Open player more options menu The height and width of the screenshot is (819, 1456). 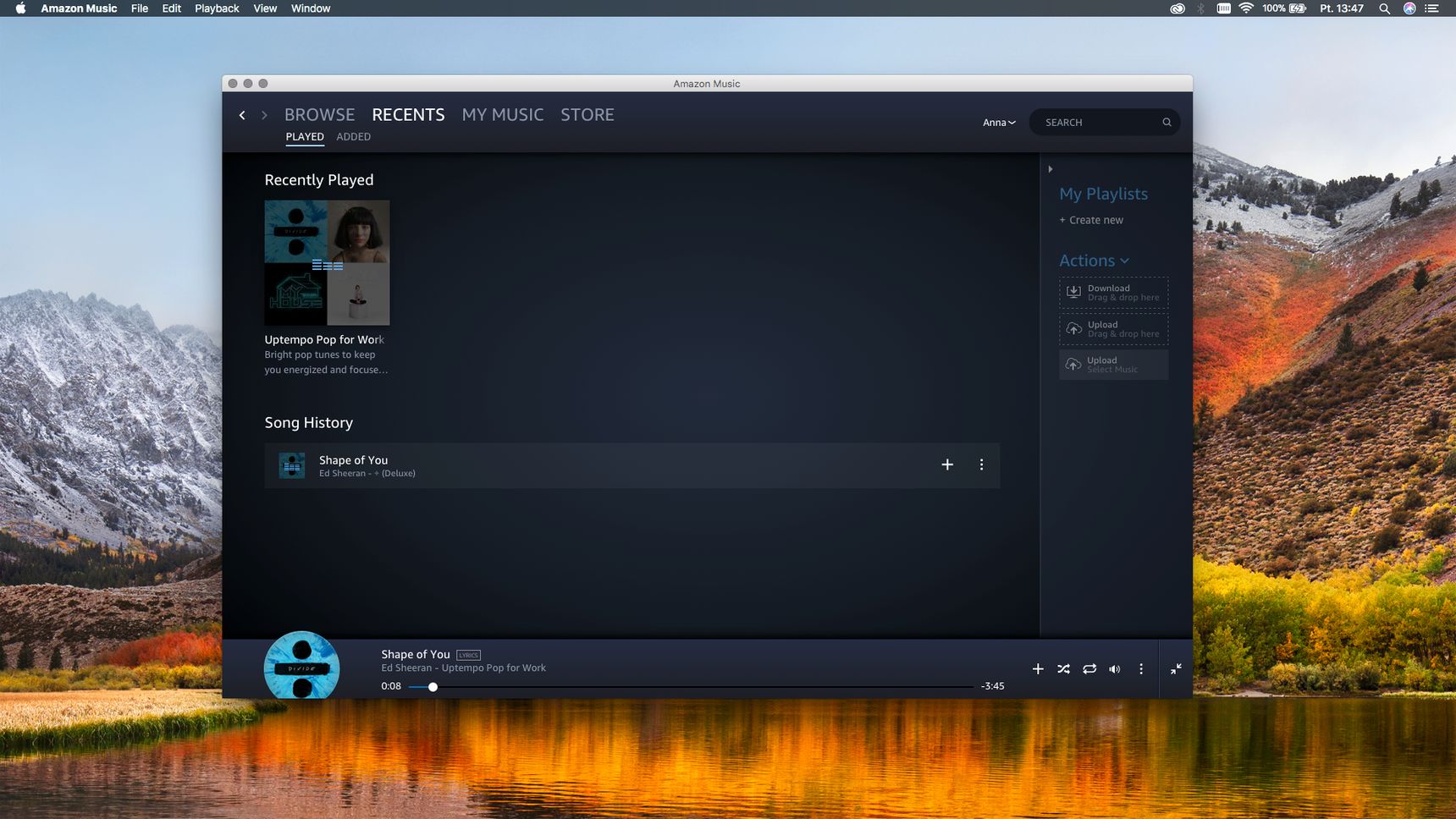pyautogui.click(x=1141, y=669)
